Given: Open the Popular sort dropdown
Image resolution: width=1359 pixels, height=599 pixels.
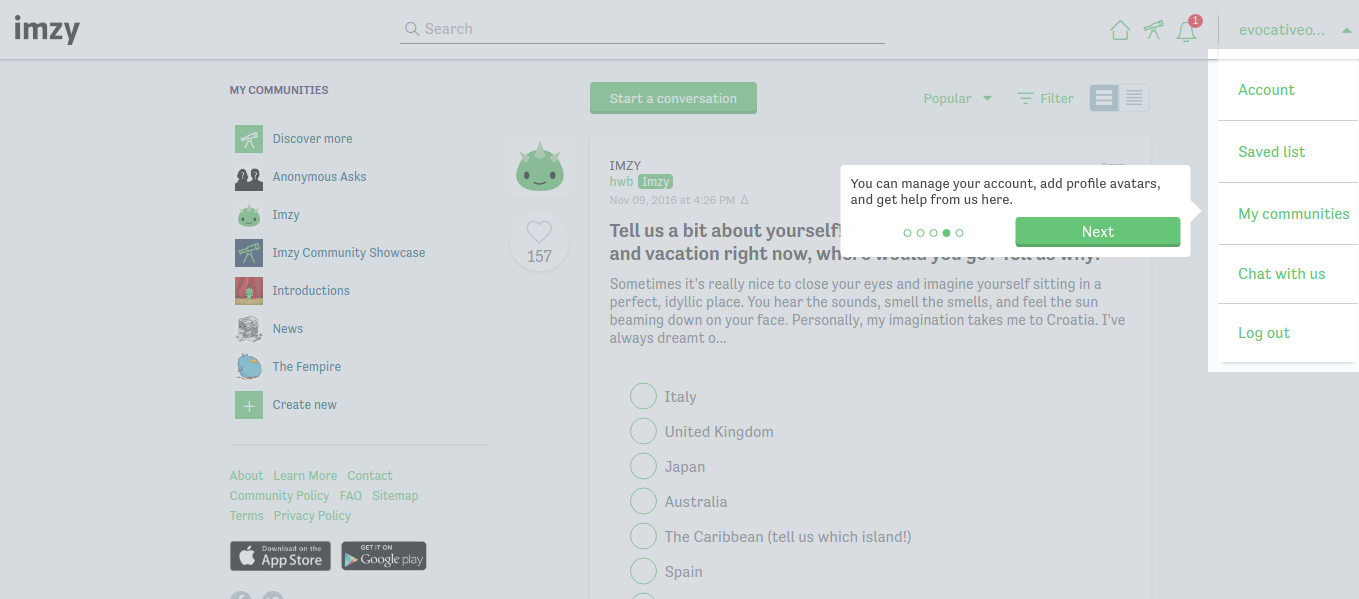Looking at the screenshot, I should point(957,98).
